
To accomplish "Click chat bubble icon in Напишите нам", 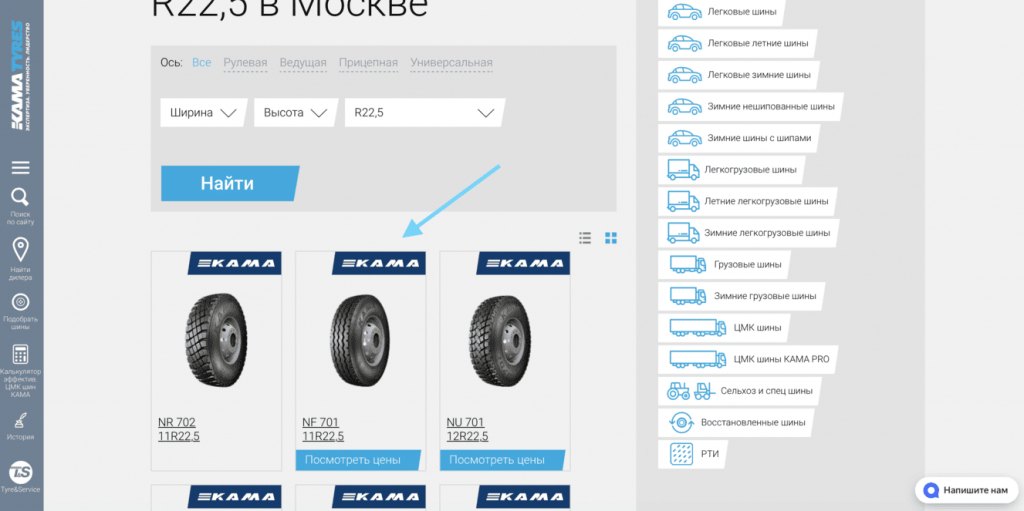I will (x=931, y=490).
